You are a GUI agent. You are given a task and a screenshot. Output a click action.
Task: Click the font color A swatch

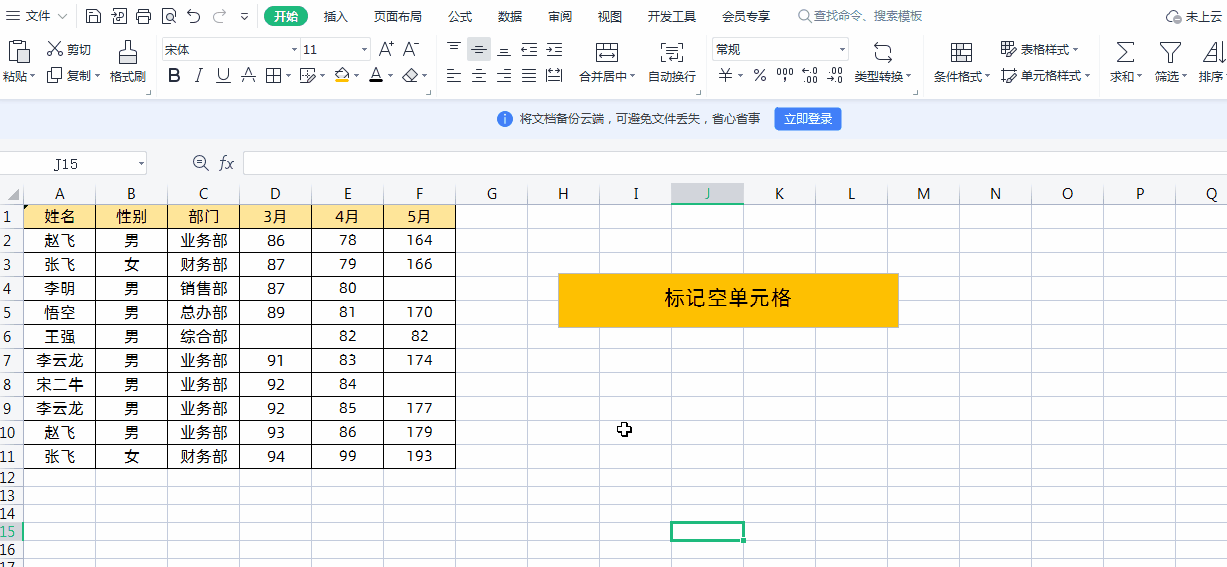(376, 75)
